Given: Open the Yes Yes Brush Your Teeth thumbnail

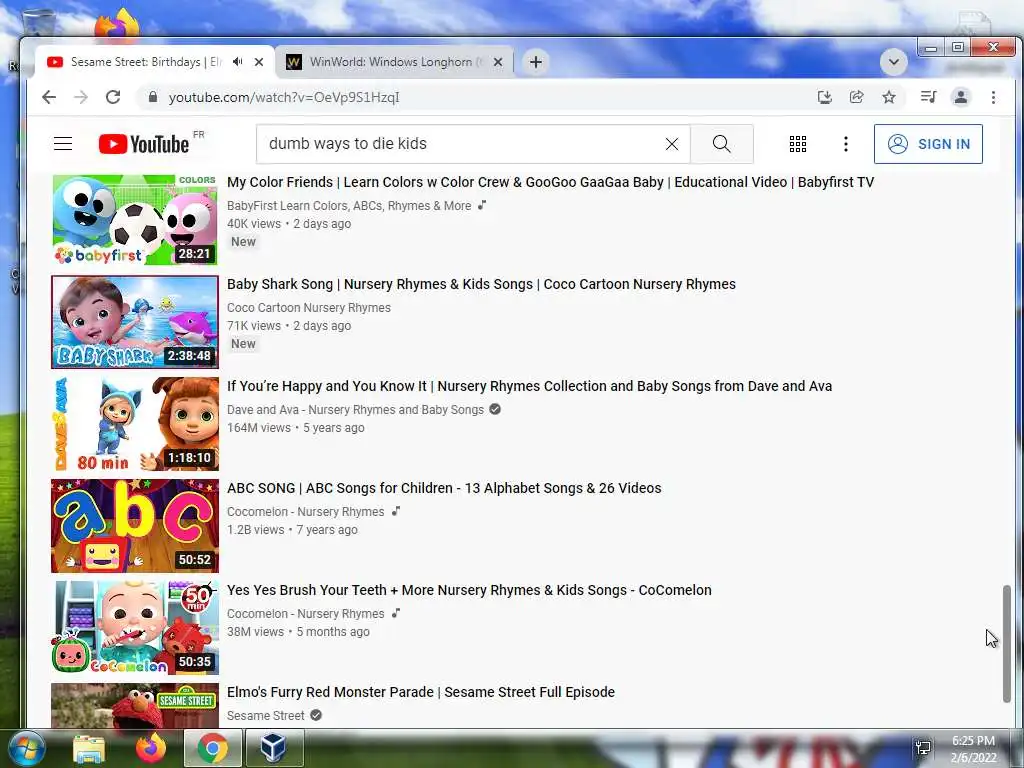Looking at the screenshot, I should click(135, 628).
